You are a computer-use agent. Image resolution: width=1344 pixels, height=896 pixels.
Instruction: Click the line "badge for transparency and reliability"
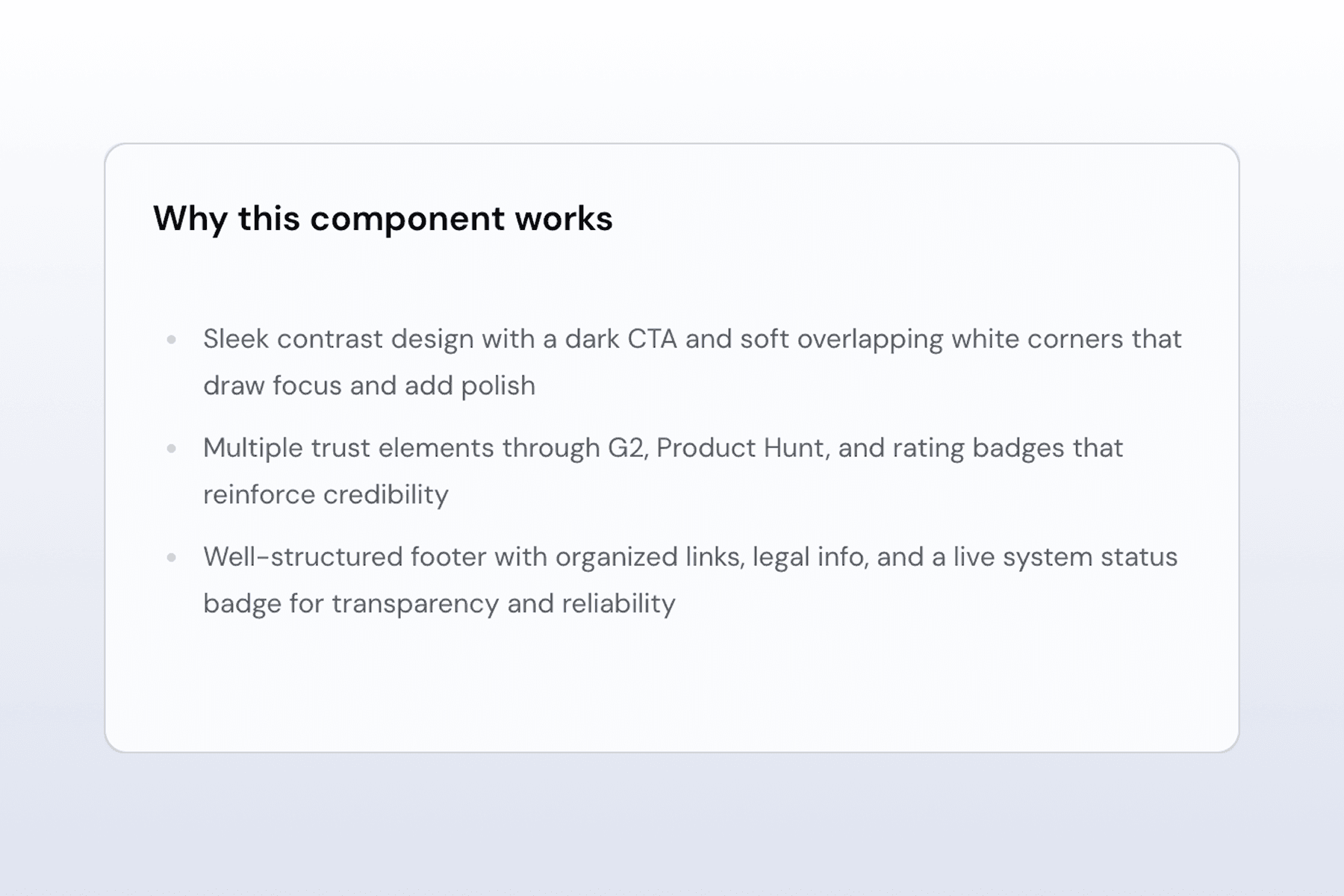pos(439,603)
